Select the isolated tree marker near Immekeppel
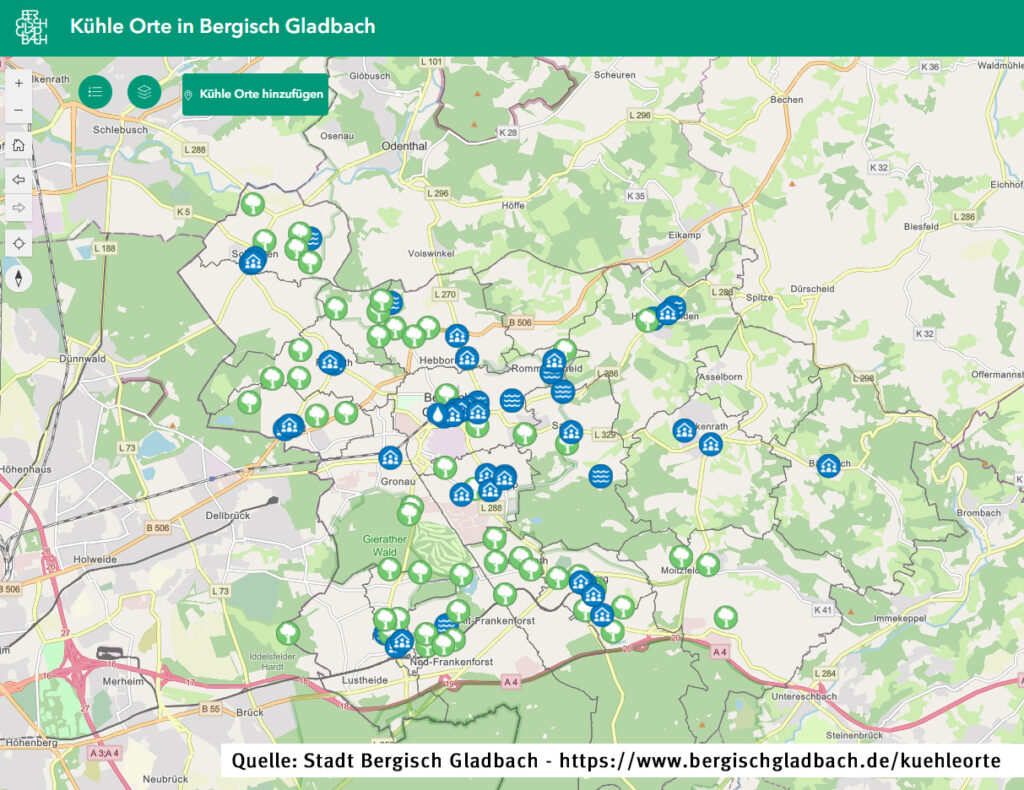 tap(725, 617)
